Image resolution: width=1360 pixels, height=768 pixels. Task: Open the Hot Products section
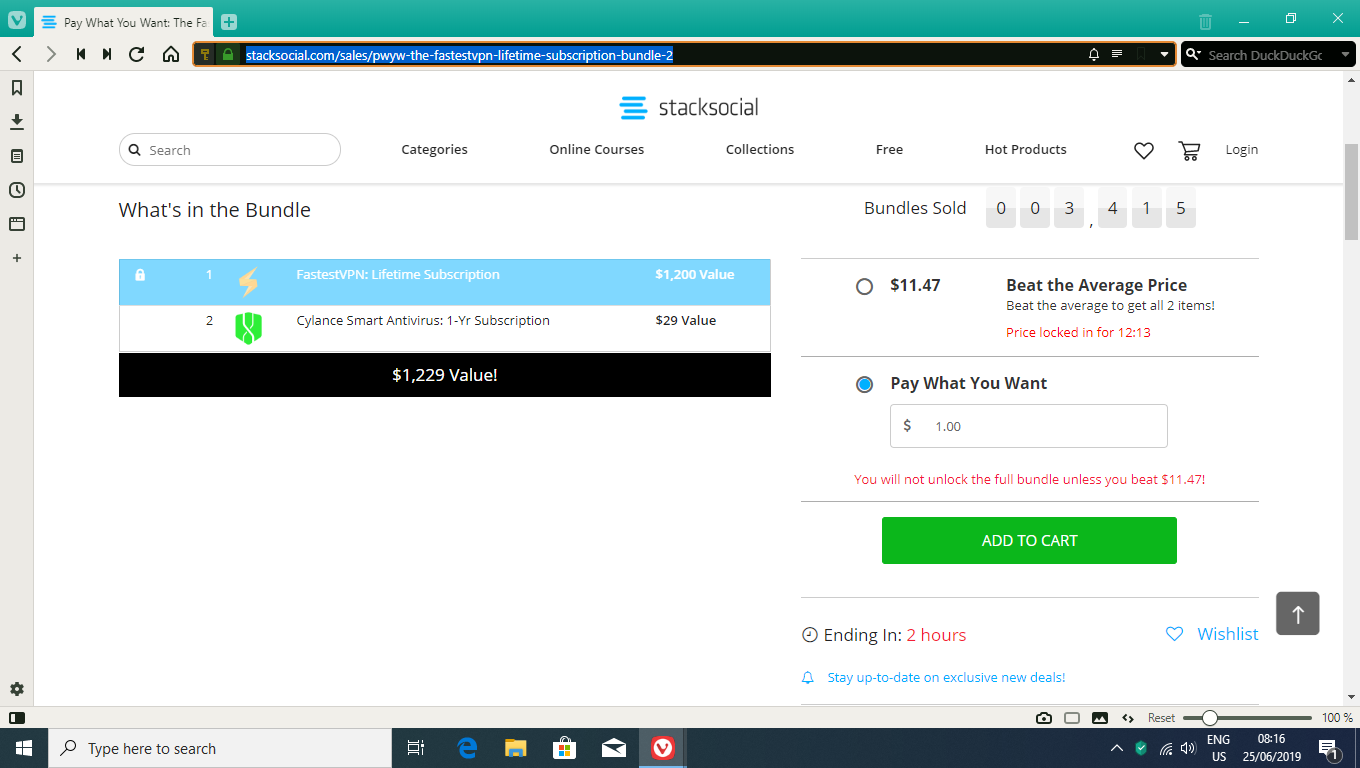pyautogui.click(x=1026, y=150)
